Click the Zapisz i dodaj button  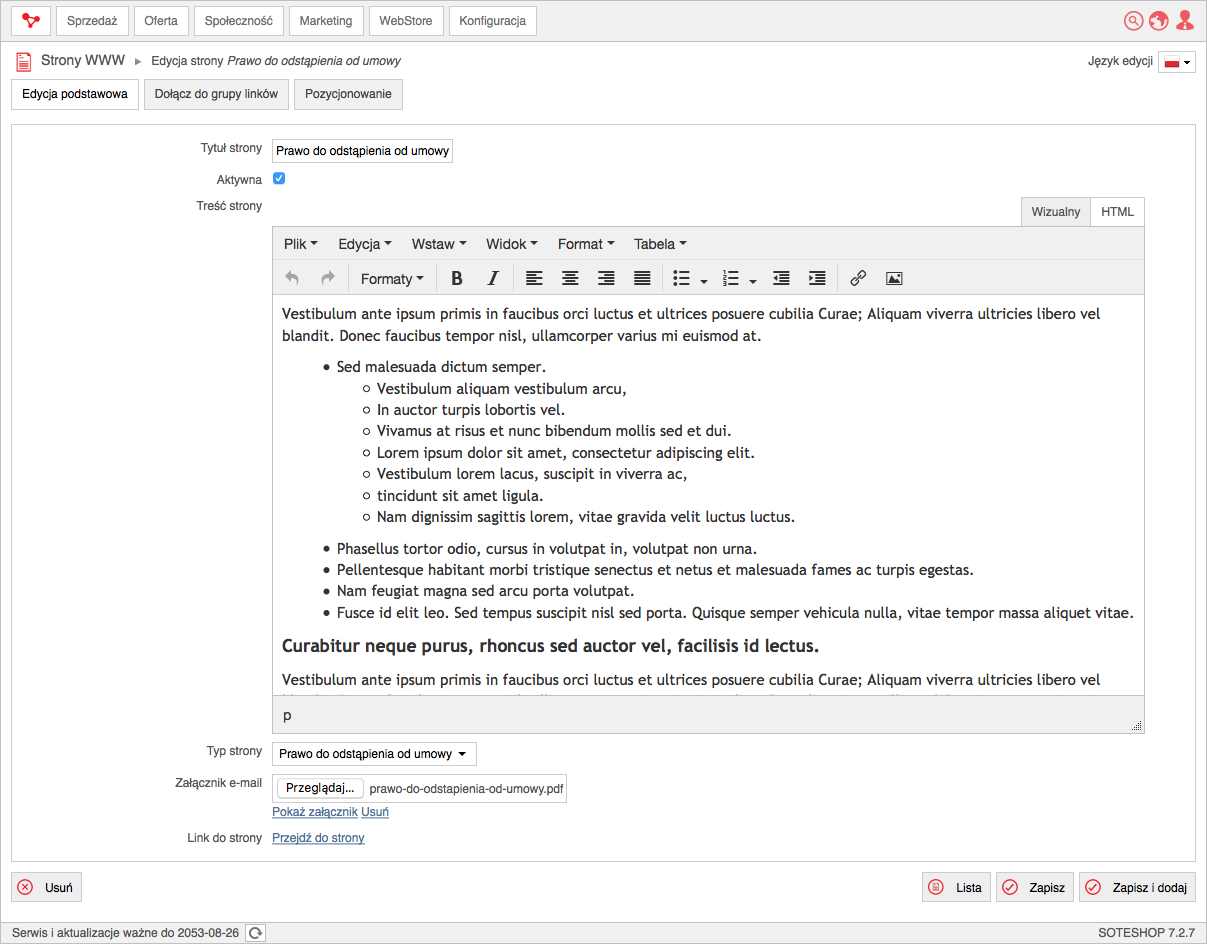click(1137, 887)
